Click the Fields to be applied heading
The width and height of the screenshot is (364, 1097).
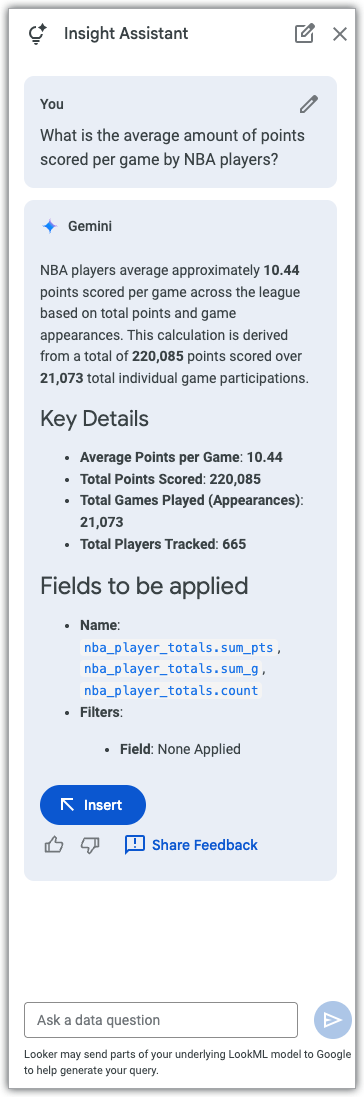point(144,586)
